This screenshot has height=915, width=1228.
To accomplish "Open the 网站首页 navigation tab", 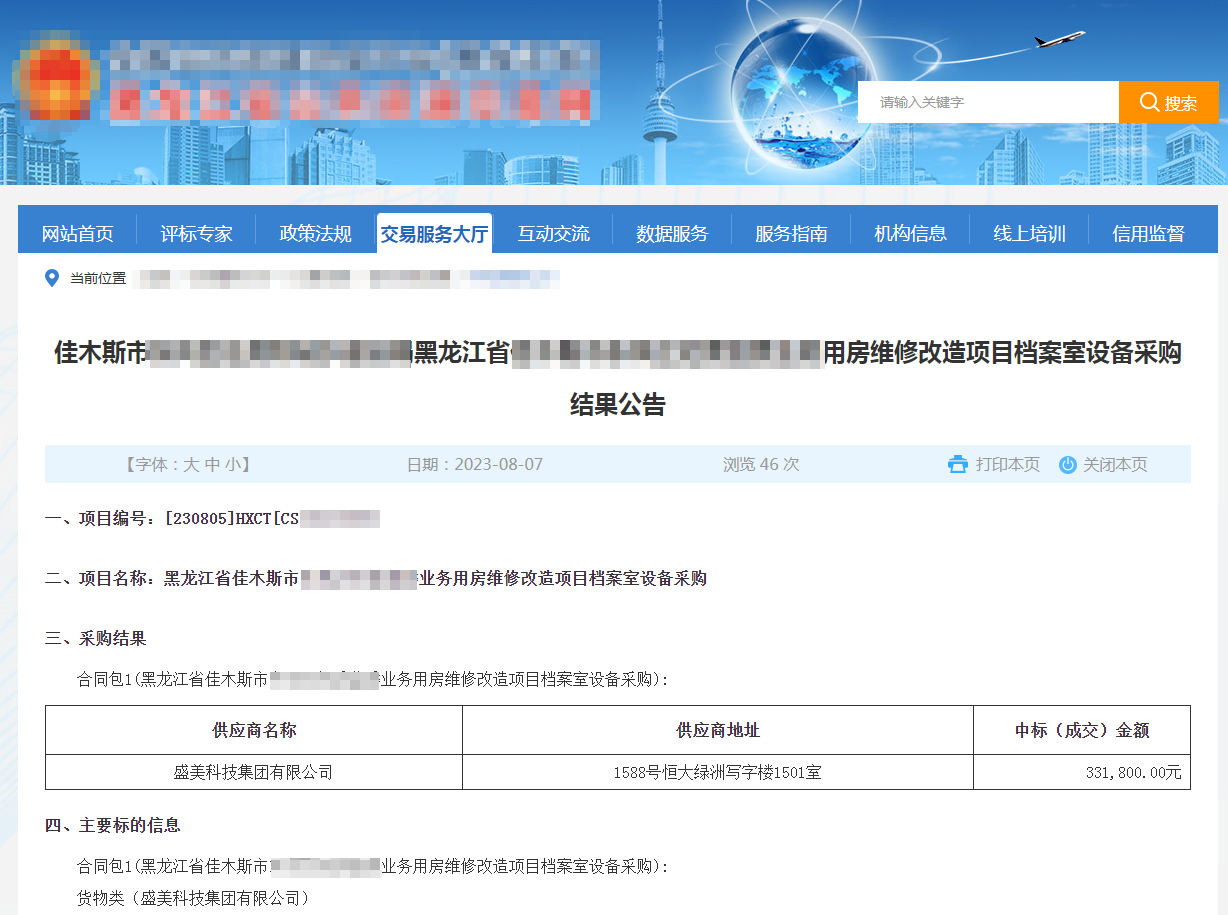I will tap(77, 234).
